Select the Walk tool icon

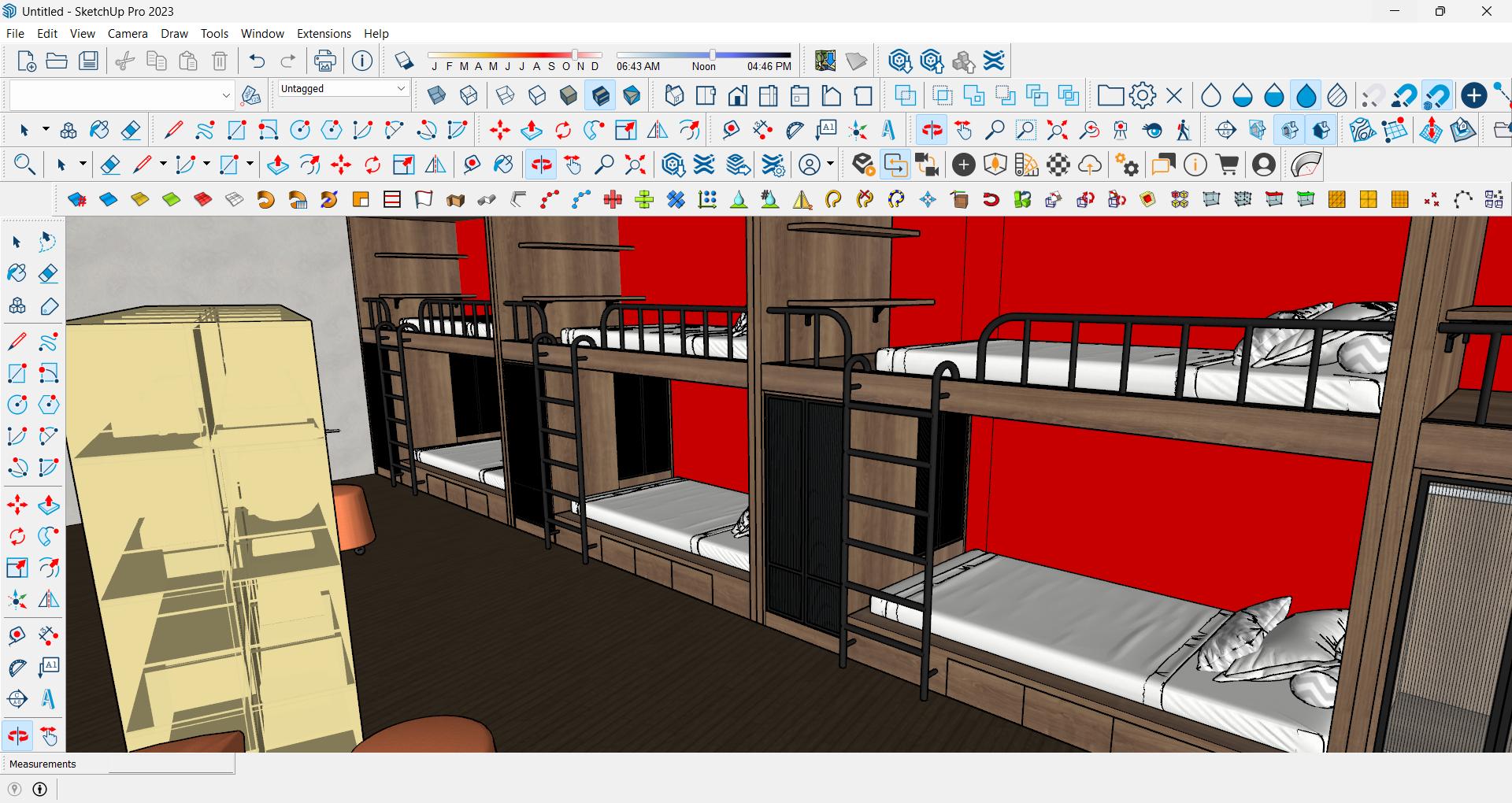(x=1184, y=130)
